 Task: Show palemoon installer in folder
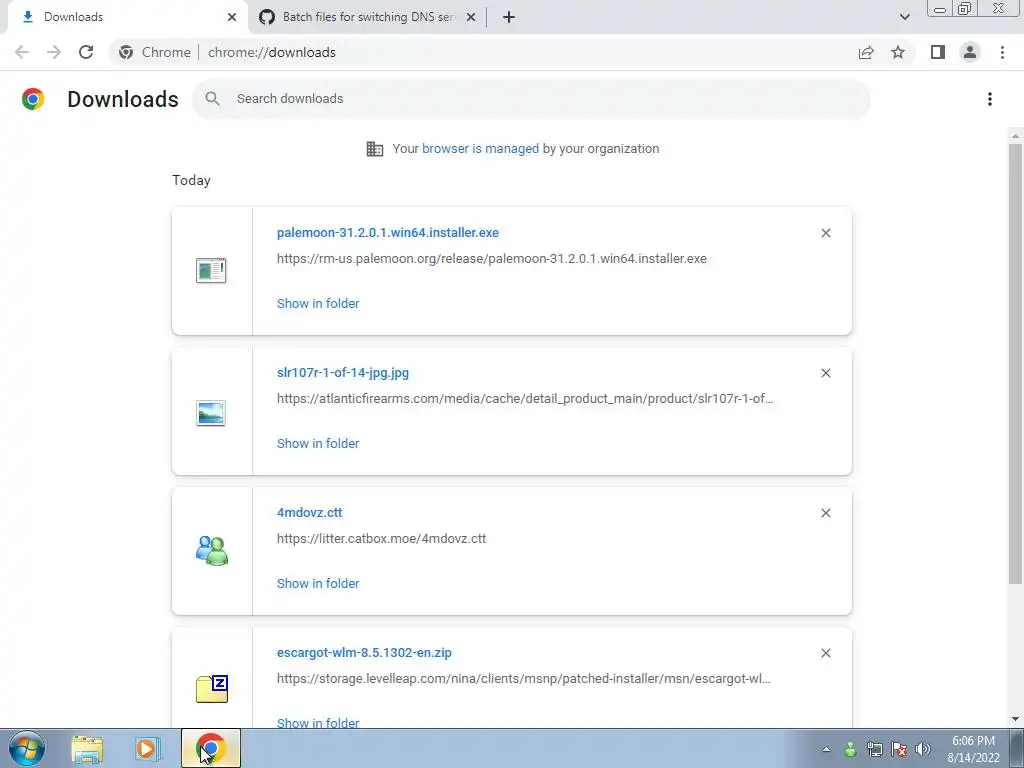(x=318, y=303)
